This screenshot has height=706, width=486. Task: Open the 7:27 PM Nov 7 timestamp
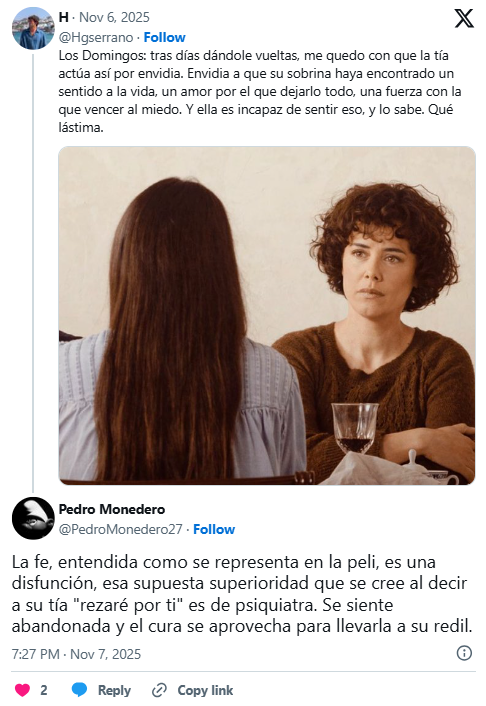click(76, 654)
